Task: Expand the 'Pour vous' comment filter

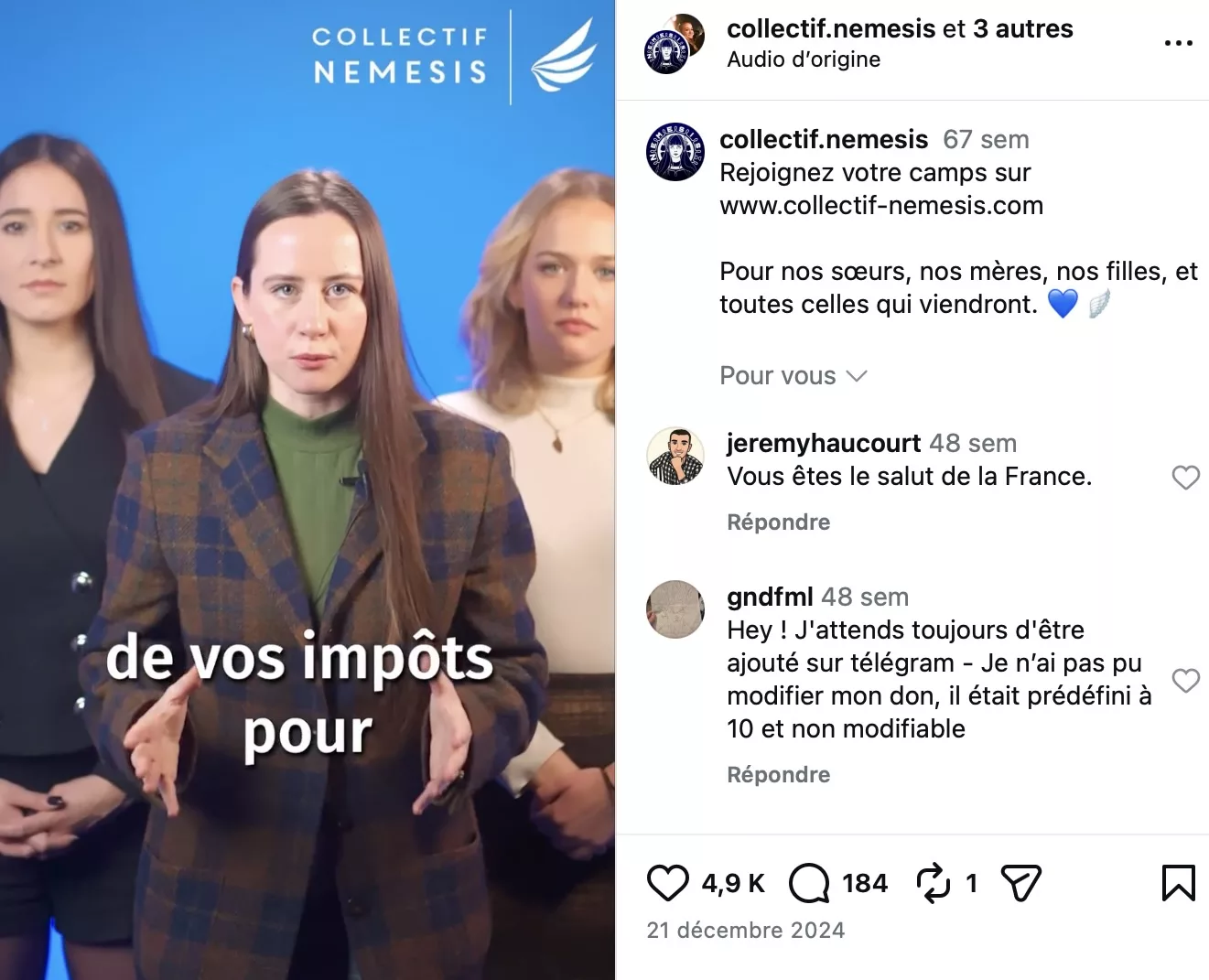Action: coord(793,376)
